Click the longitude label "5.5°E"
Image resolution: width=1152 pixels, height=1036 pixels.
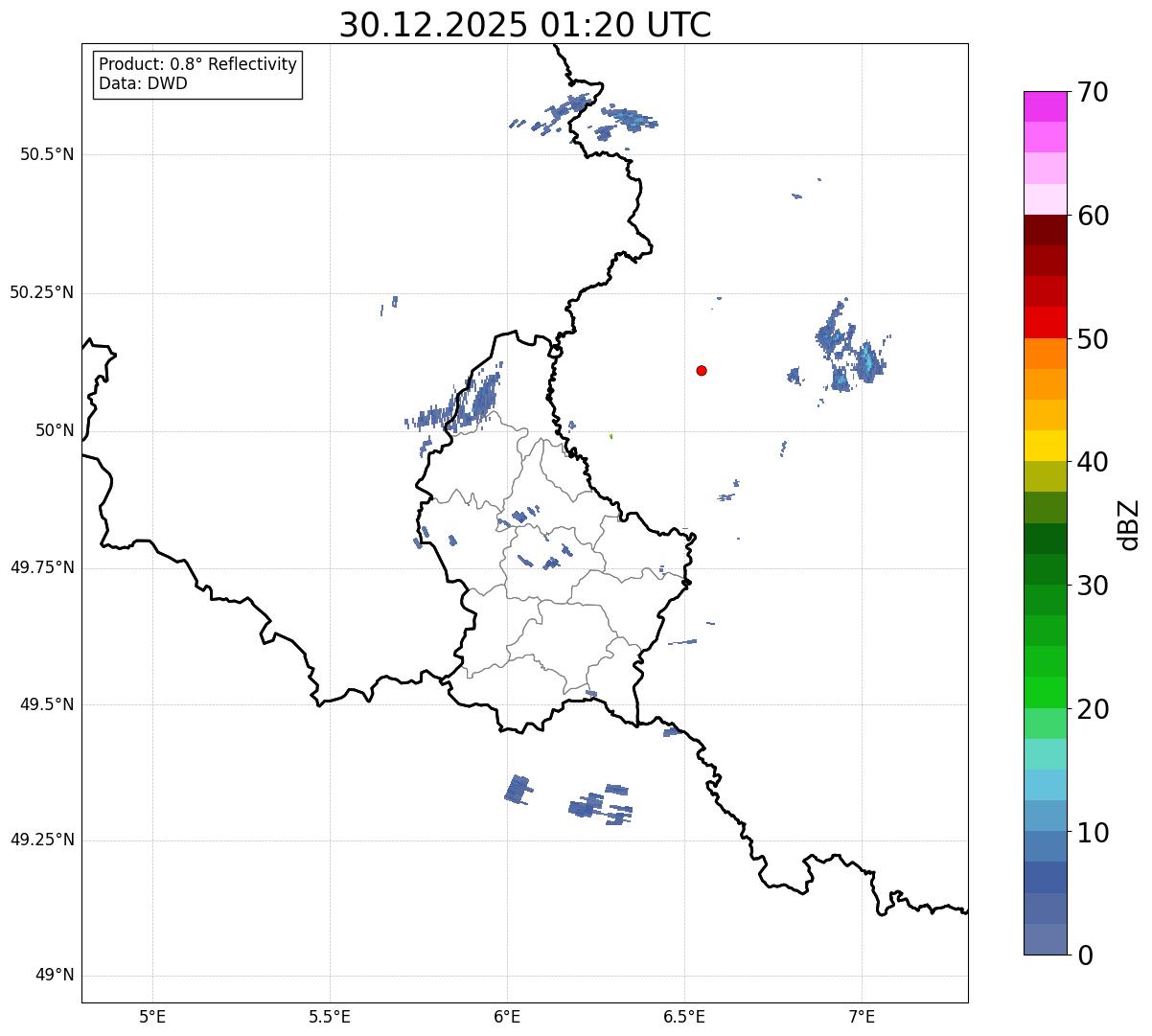tap(330, 1016)
